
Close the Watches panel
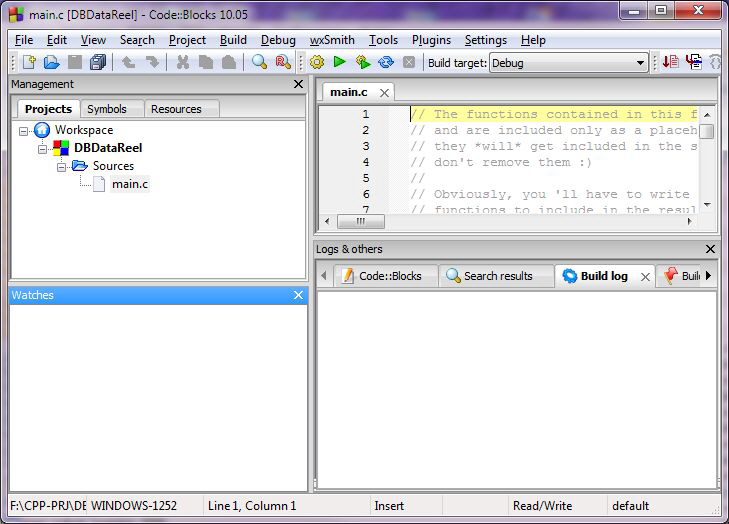coord(298,295)
